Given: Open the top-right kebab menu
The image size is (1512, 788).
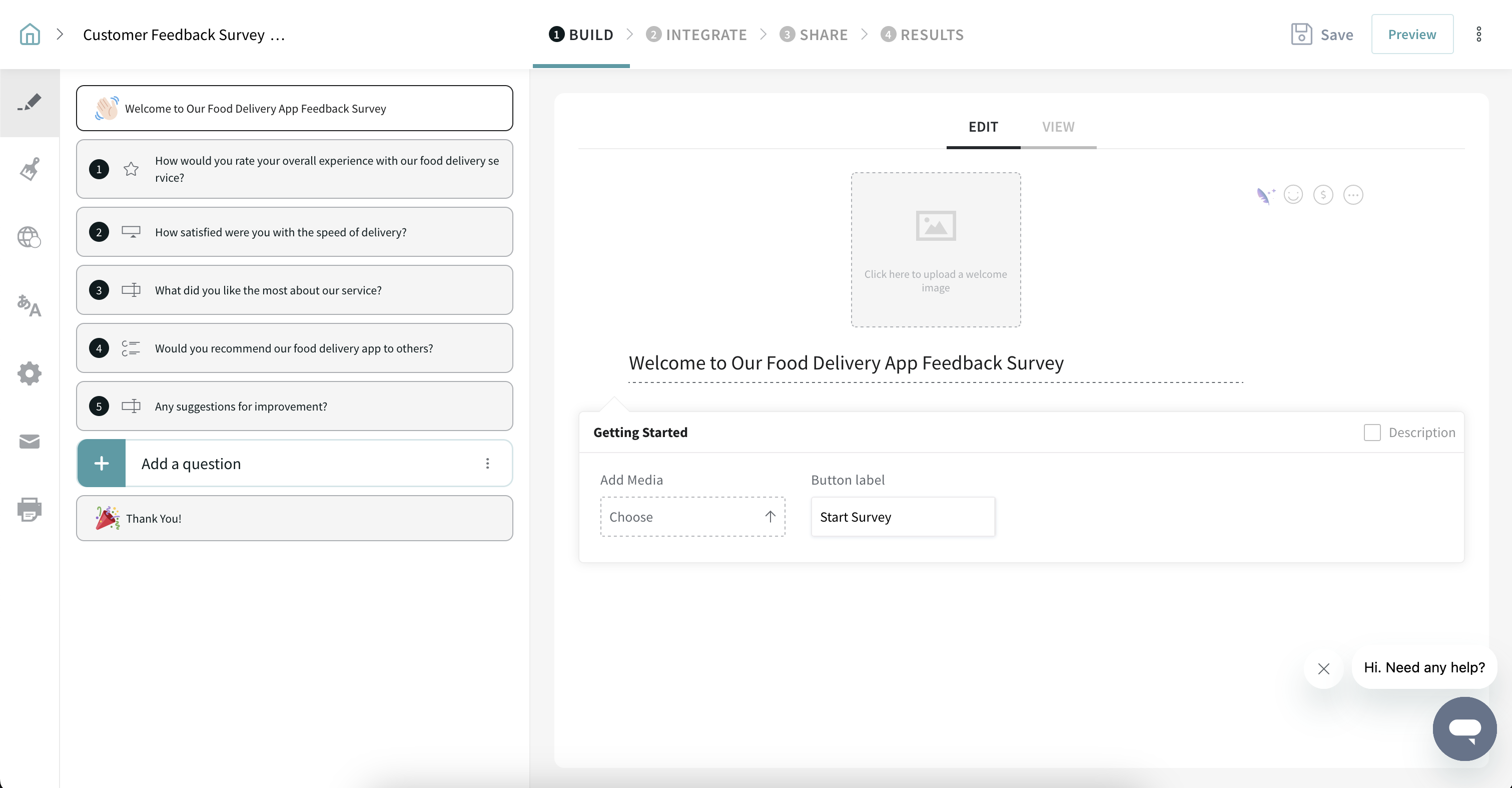Looking at the screenshot, I should (1478, 34).
